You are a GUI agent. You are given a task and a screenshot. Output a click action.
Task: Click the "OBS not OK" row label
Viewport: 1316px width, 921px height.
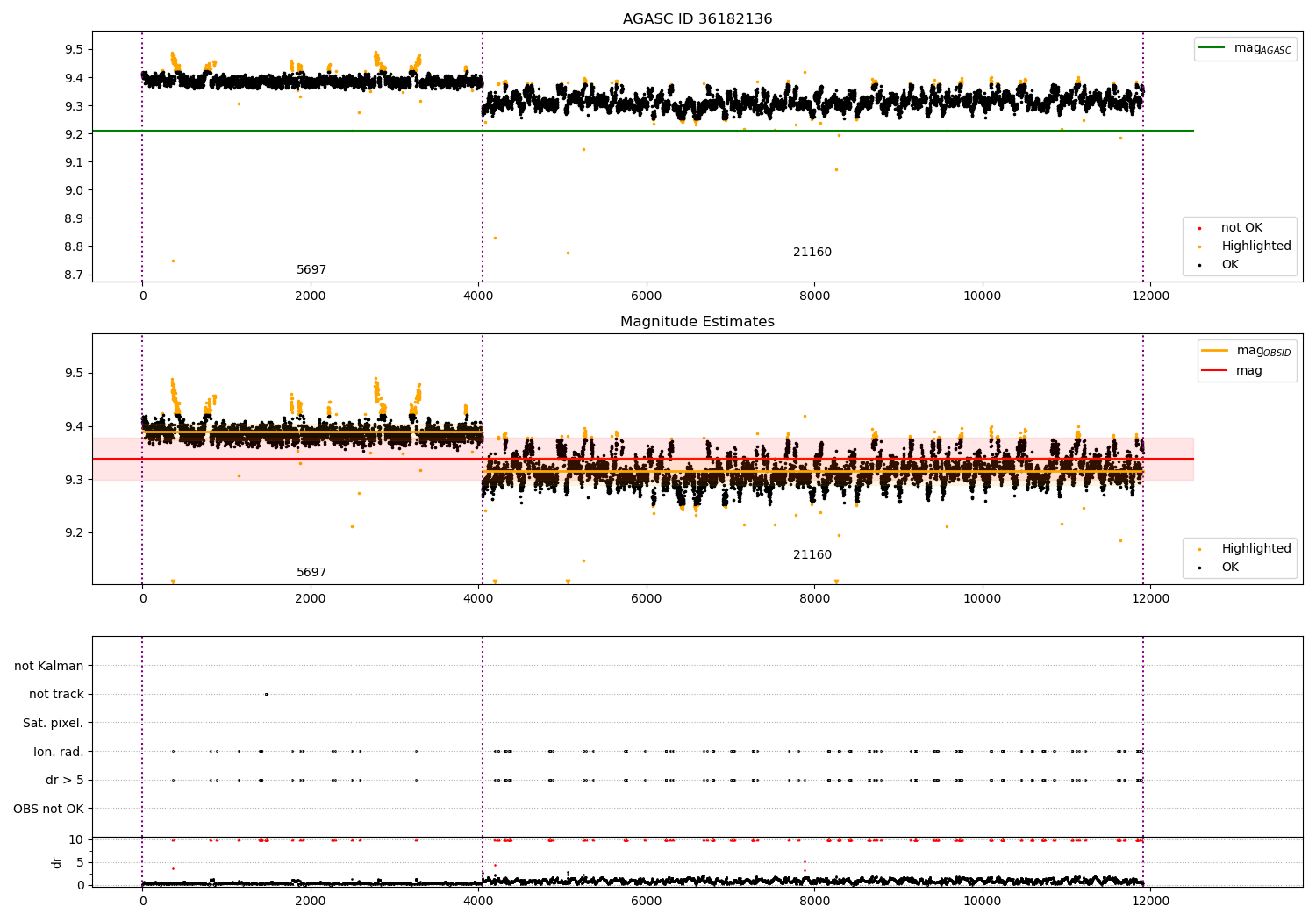(48, 809)
